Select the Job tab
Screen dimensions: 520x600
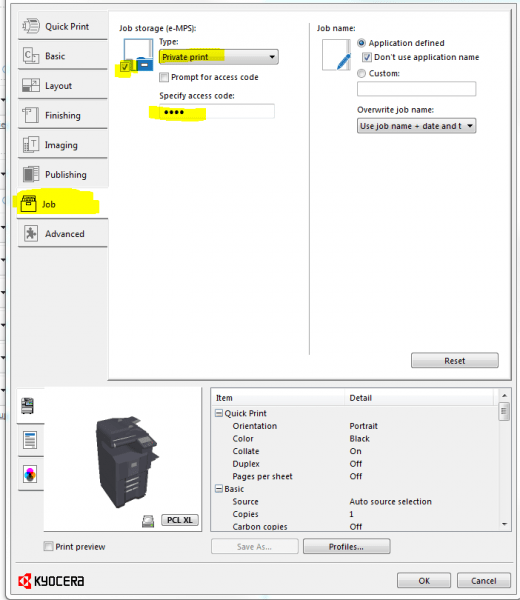(63, 204)
